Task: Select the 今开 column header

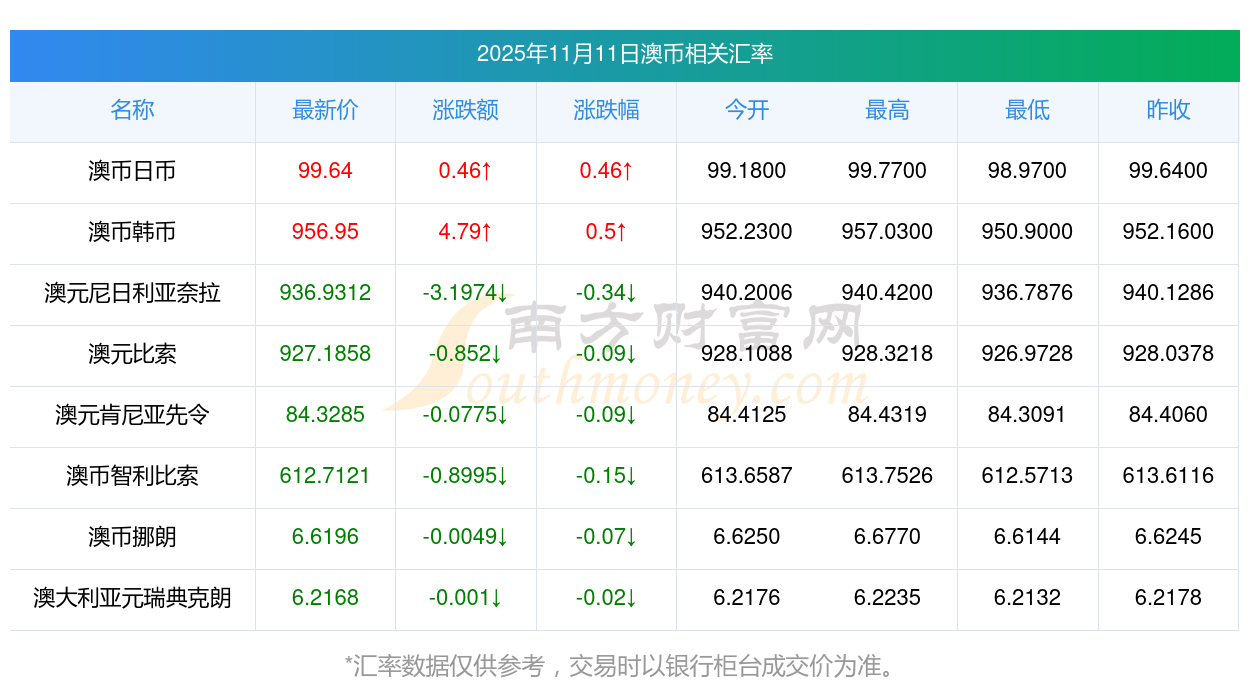Action: (x=747, y=110)
